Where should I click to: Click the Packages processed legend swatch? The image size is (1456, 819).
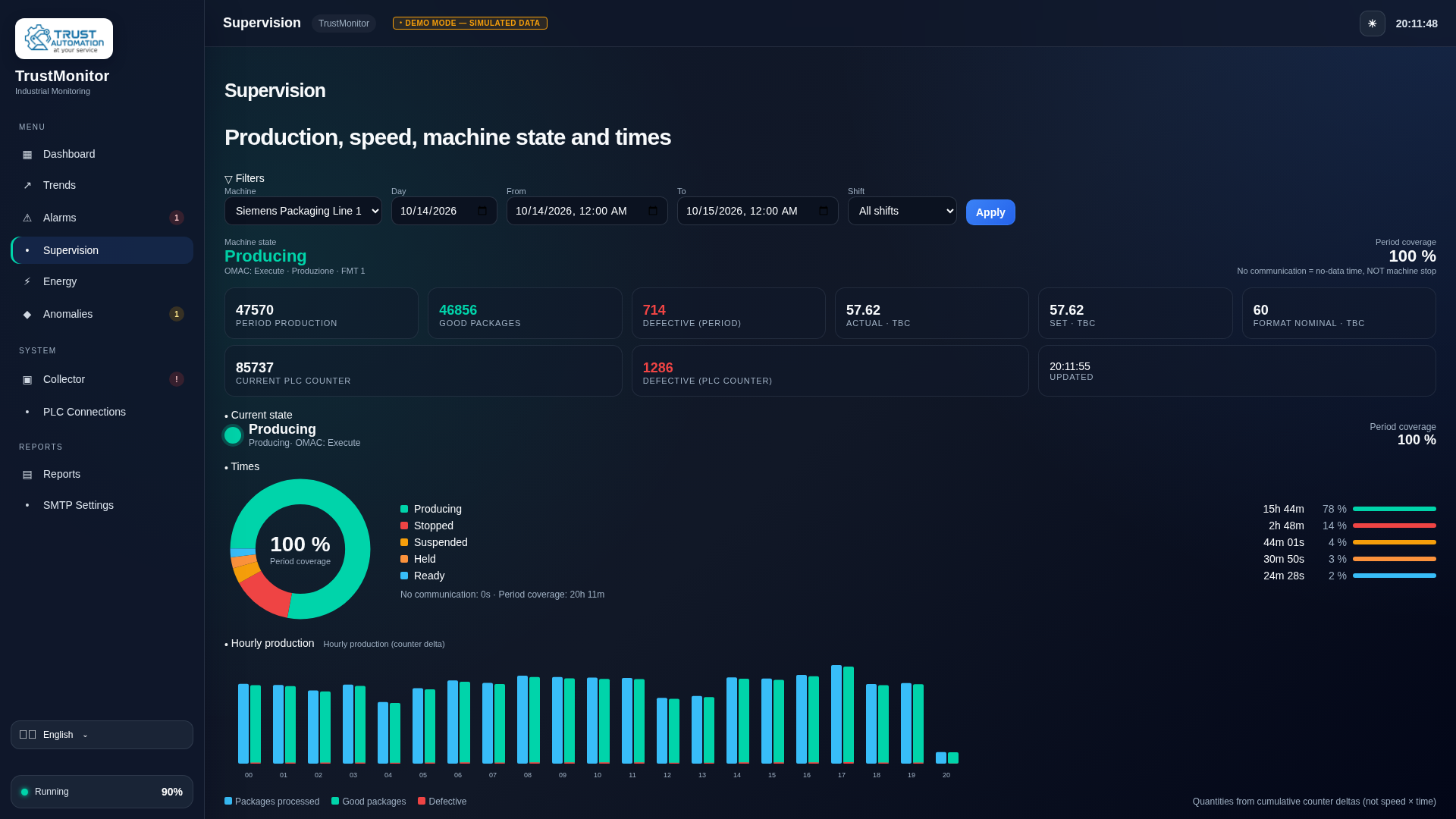pyautogui.click(x=228, y=802)
